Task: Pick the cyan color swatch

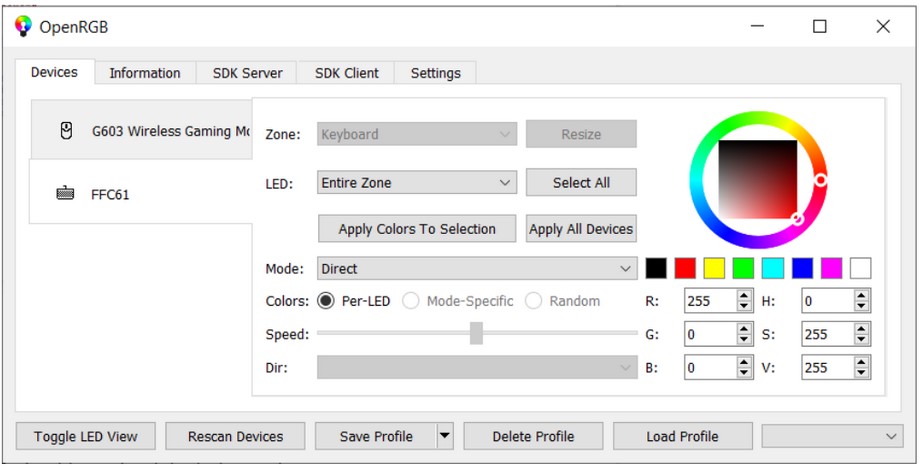Action: point(773,268)
